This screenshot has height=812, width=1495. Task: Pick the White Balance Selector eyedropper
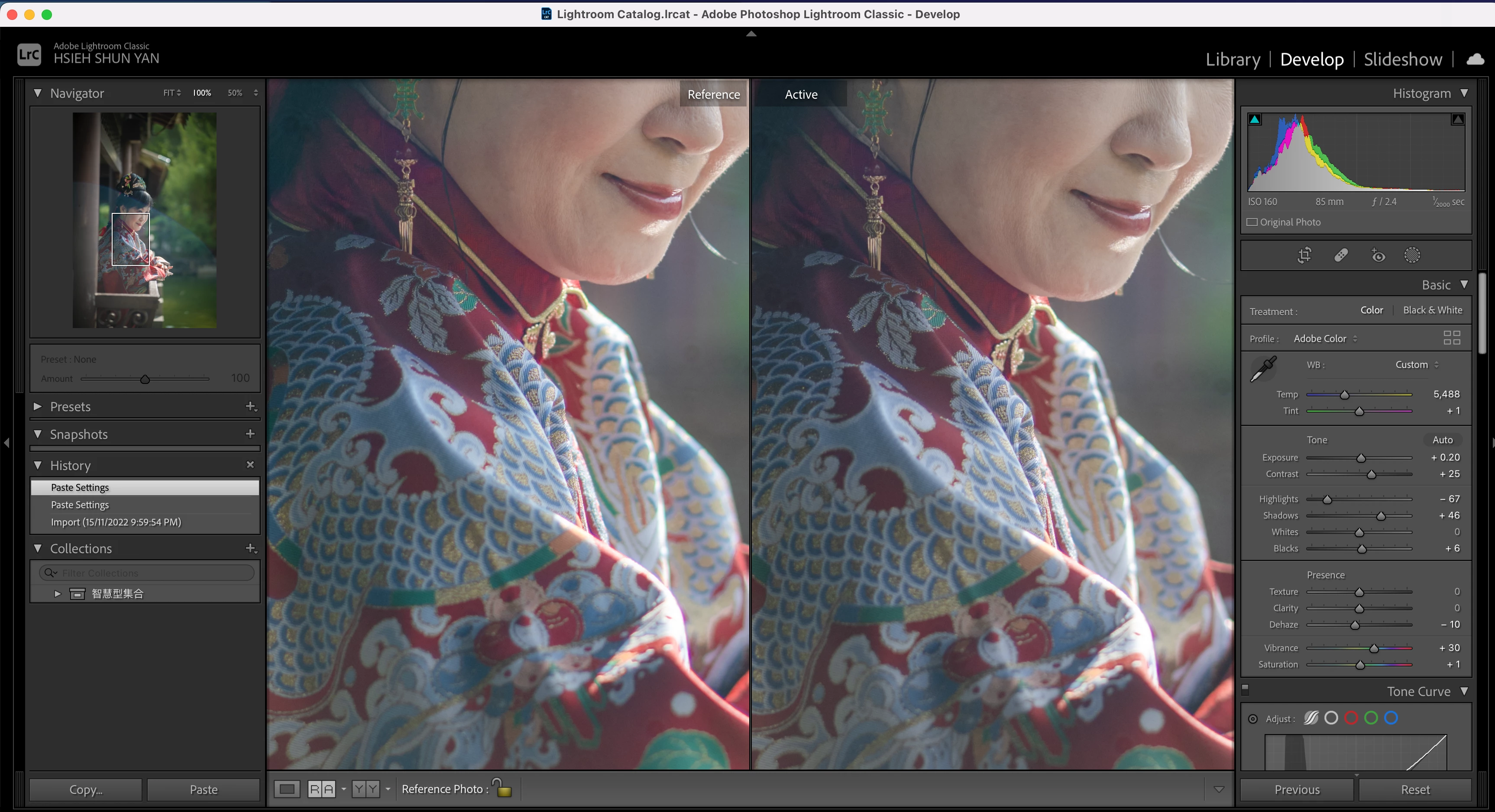pos(1263,369)
